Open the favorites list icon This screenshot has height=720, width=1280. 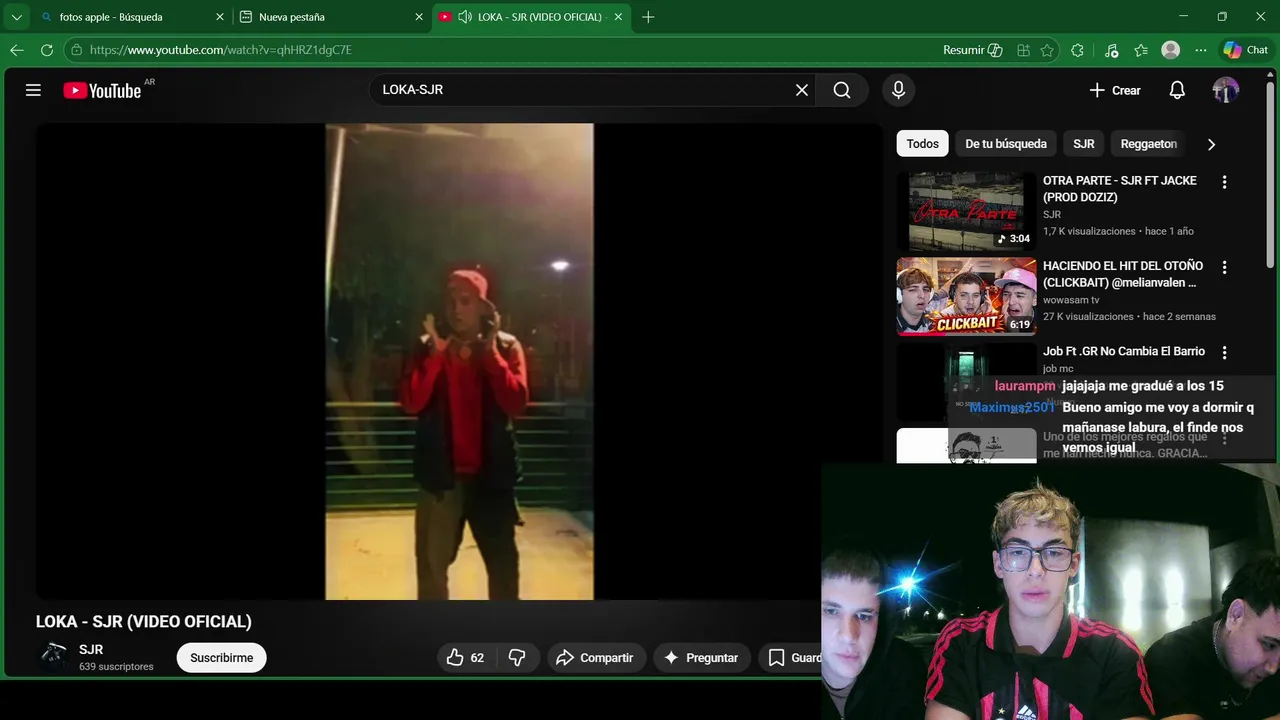pos(1141,50)
